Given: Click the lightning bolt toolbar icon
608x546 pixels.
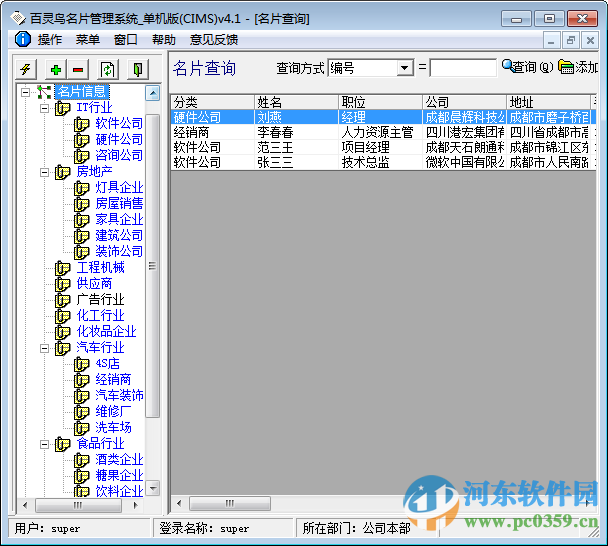Looking at the screenshot, I should coord(26,70).
